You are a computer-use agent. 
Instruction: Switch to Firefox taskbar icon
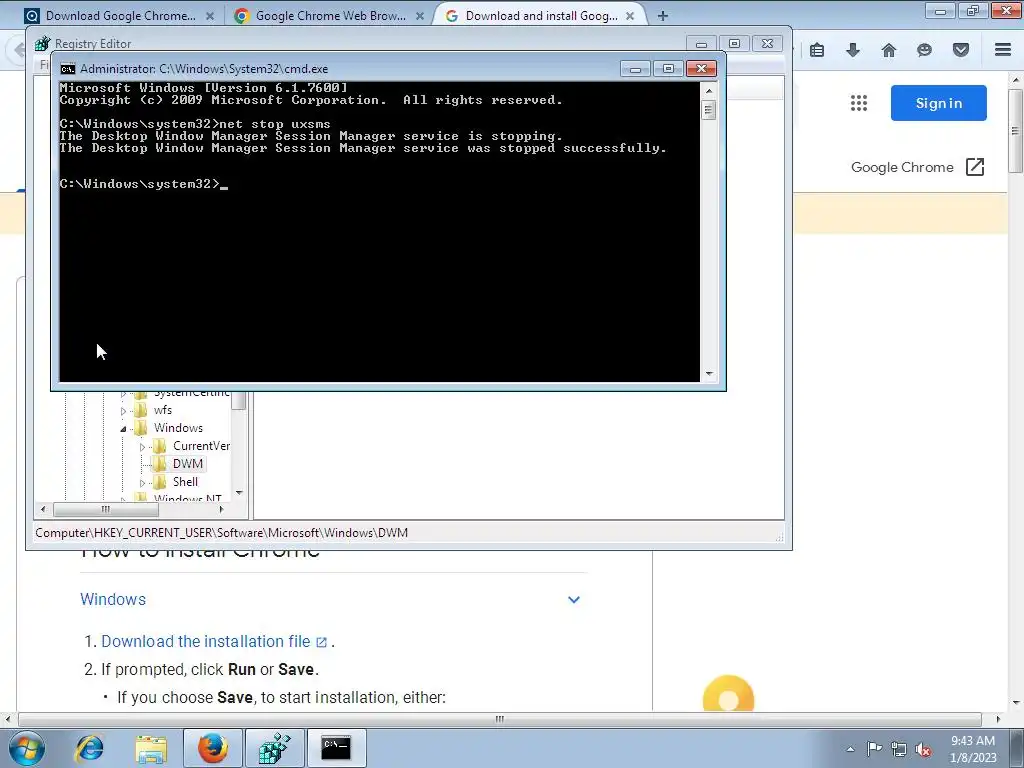pos(212,748)
